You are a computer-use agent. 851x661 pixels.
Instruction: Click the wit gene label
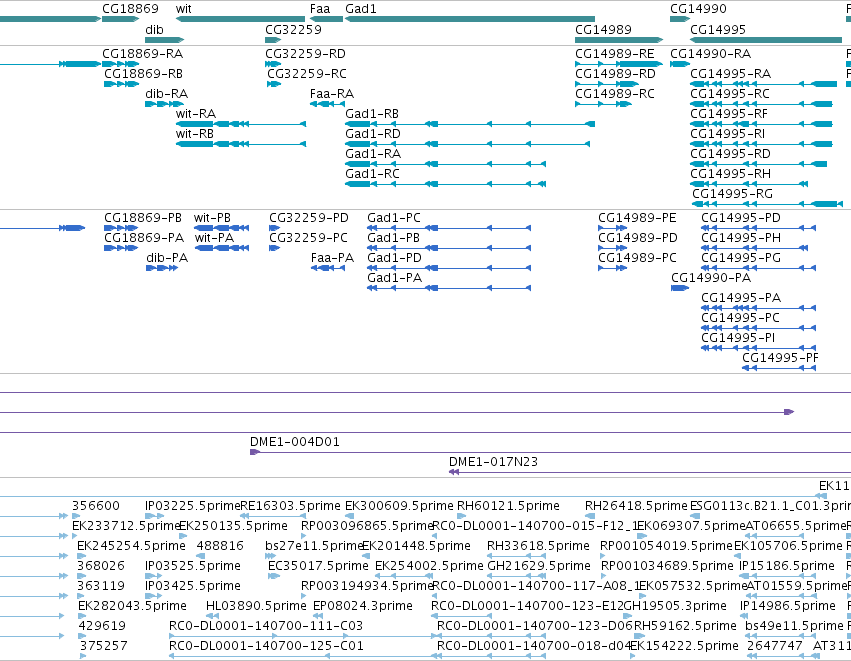click(x=183, y=9)
